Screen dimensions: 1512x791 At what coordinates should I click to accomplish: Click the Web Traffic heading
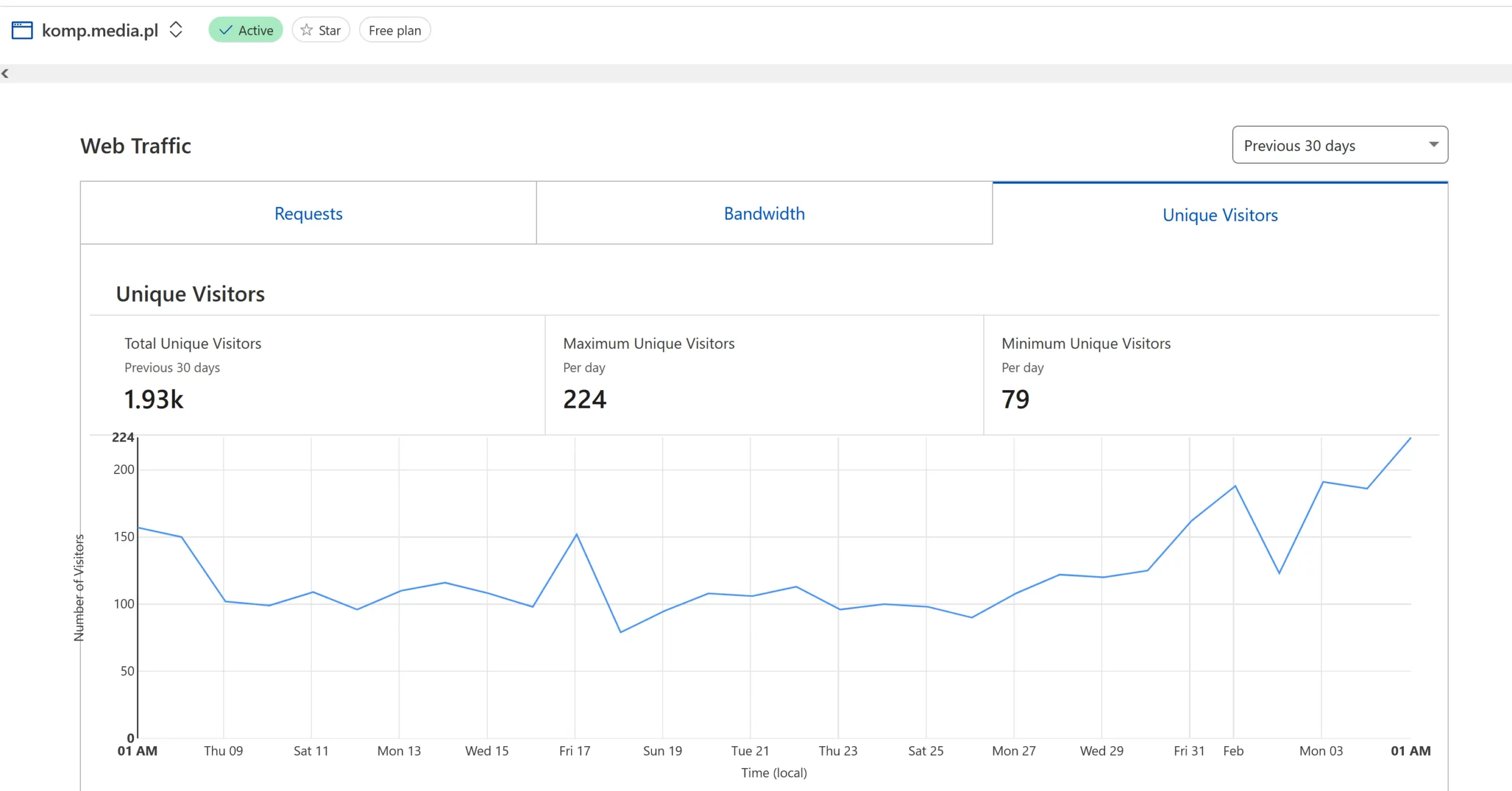(135, 146)
